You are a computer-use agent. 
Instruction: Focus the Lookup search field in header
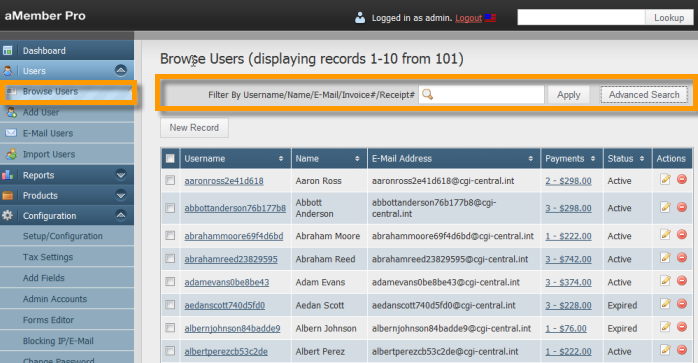pyautogui.click(x=581, y=18)
